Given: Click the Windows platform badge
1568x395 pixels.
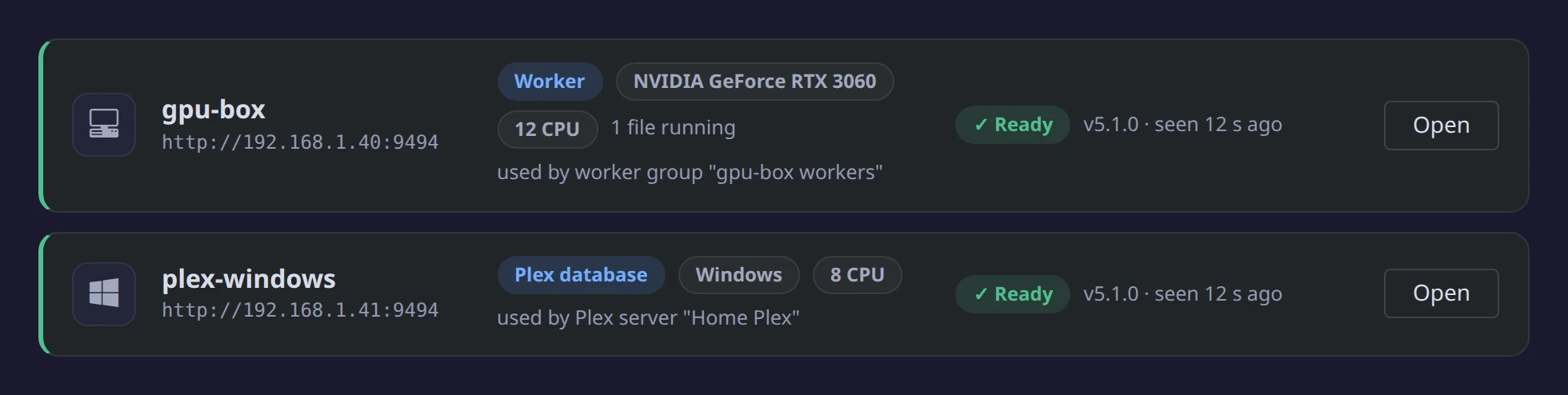Looking at the screenshot, I should (738, 275).
